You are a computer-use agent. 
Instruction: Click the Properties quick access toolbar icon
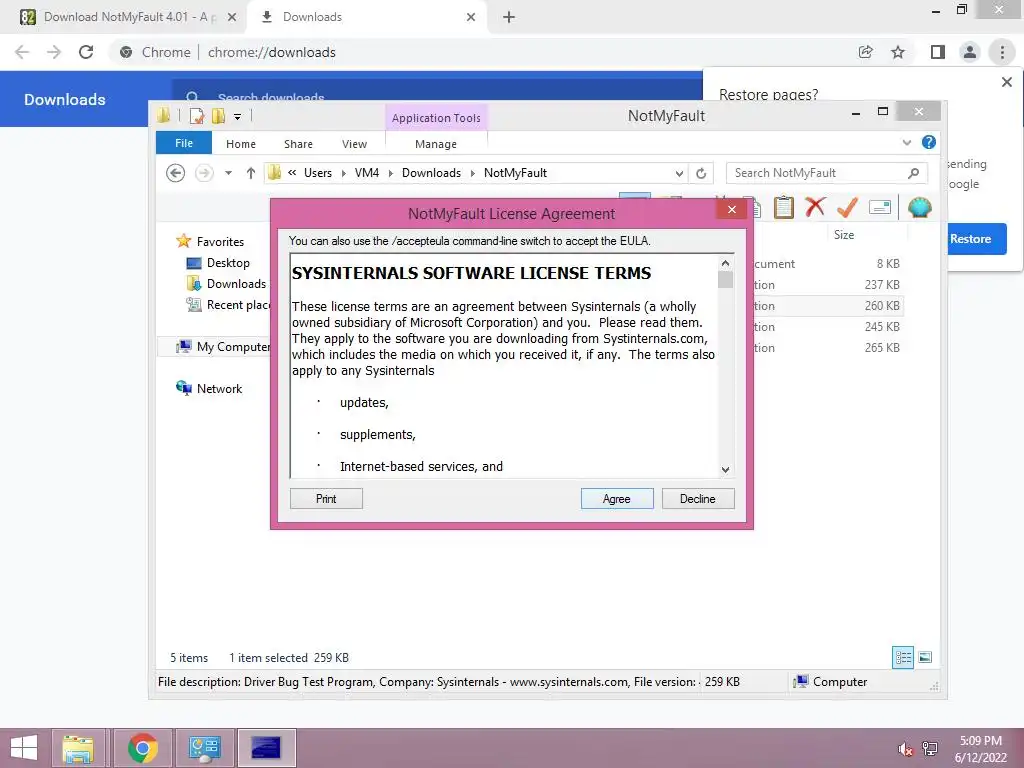(196, 116)
